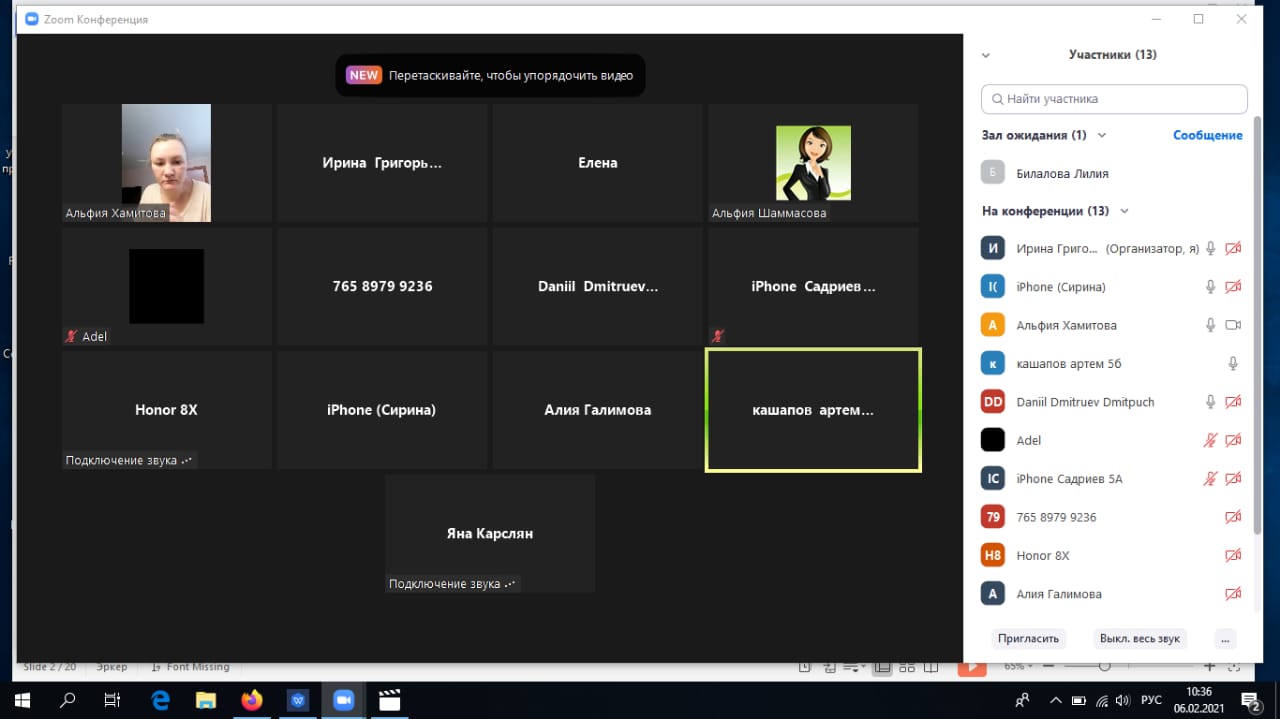Click кашапов артем 5б microphone icon

click(1233, 364)
